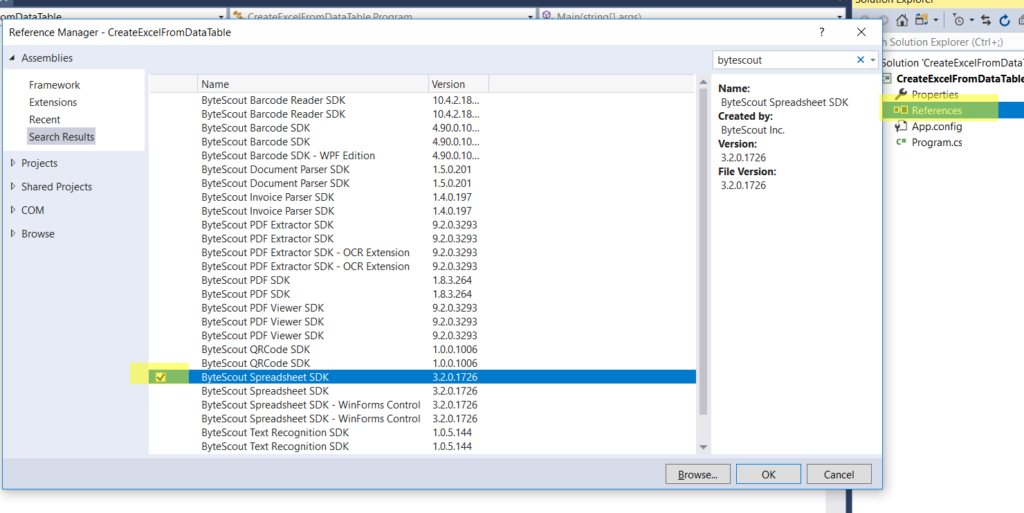Select ByteScout Barcode SDK - WPF Edition row
1024x513 pixels.
(x=422, y=155)
